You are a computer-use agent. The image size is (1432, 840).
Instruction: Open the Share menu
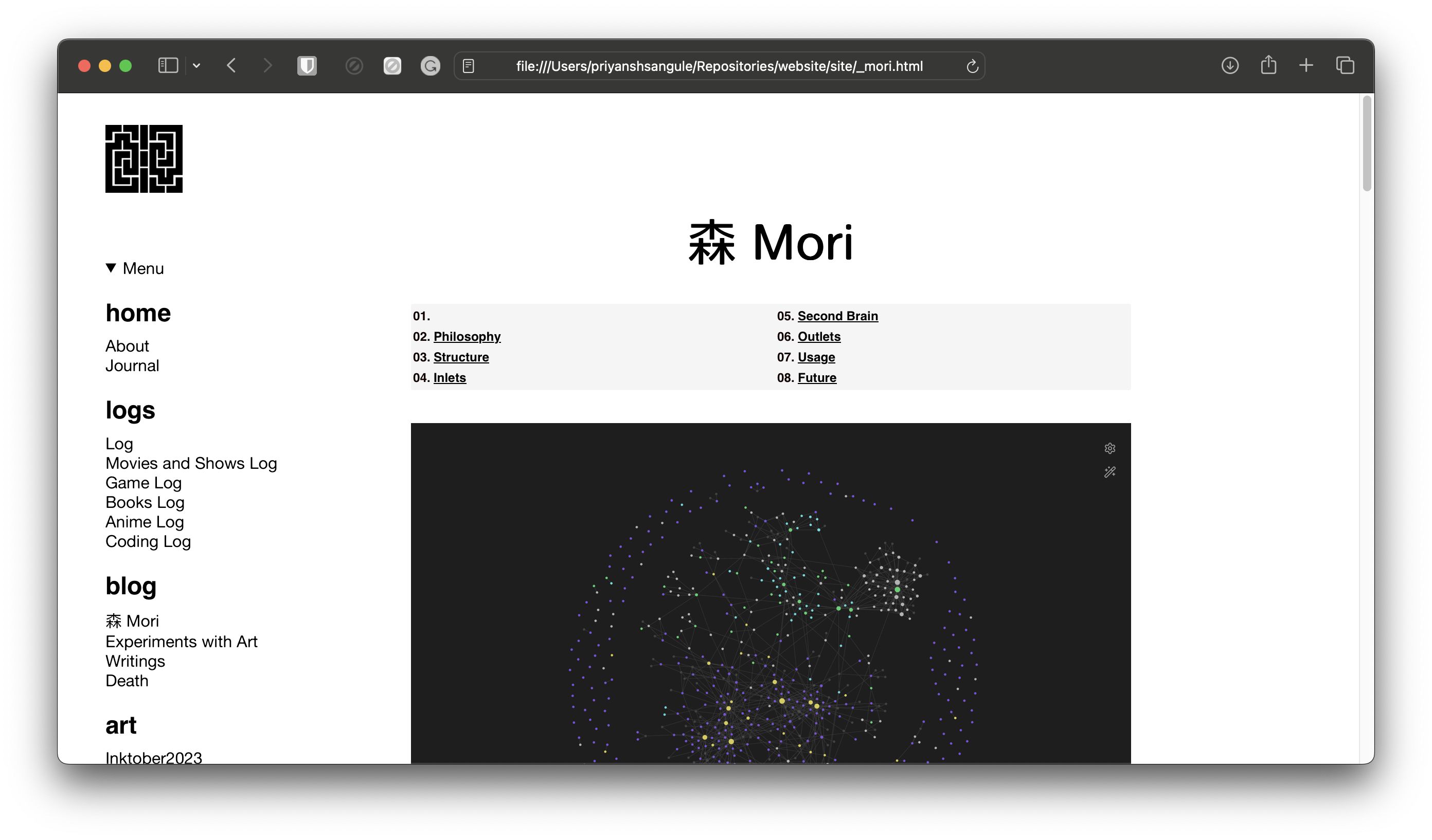point(1268,65)
